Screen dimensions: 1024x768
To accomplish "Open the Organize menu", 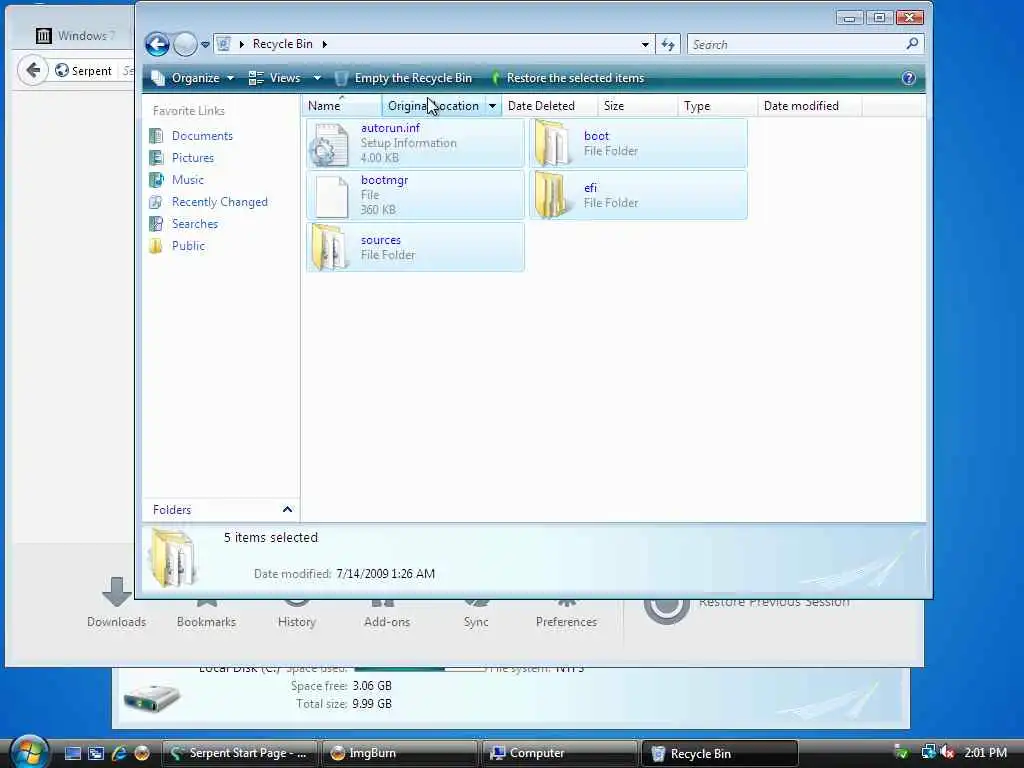I will coord(193,78).
